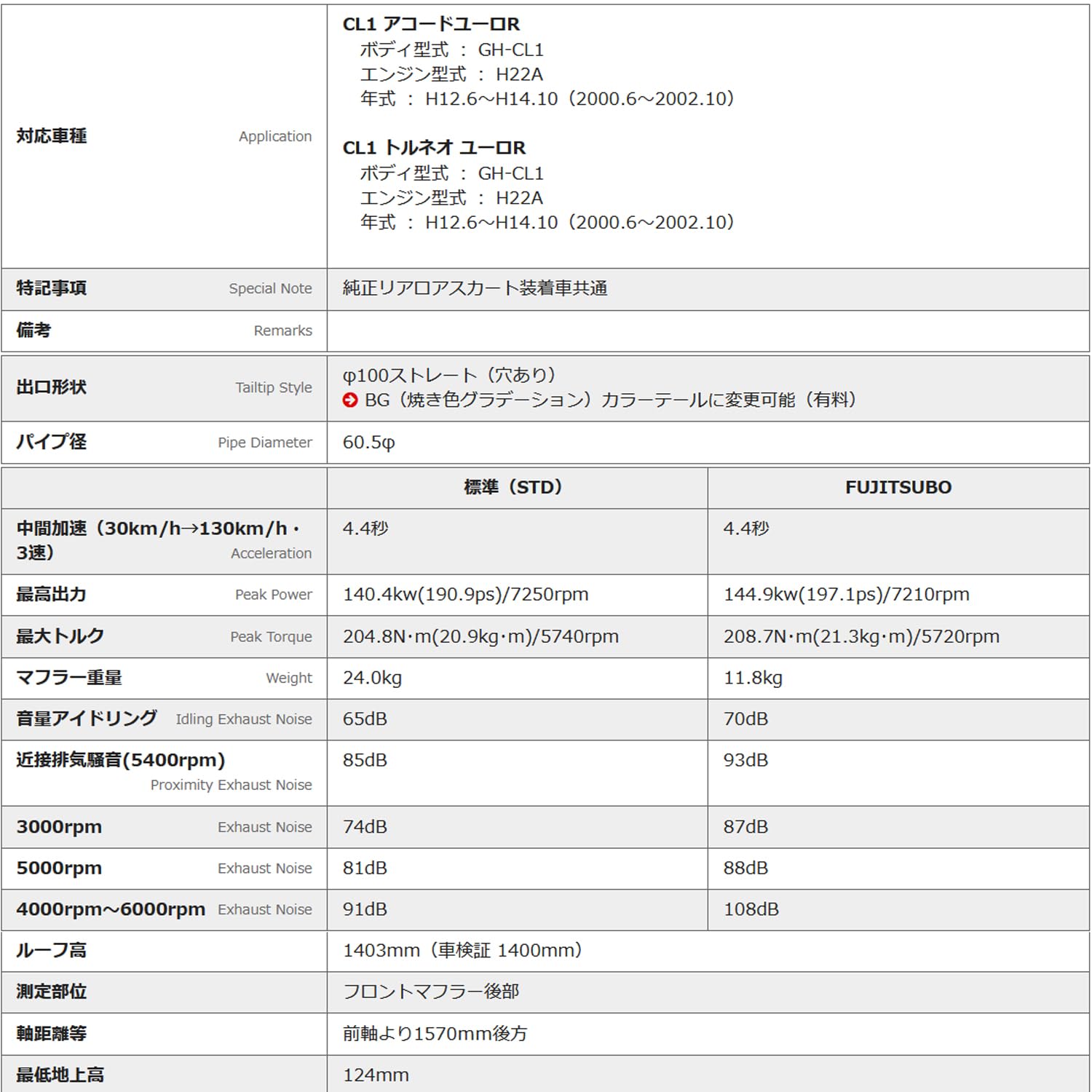Click the "パイプ径" row label
This screenshot has width=1092, height=1092.
click(x=52, y=442)
